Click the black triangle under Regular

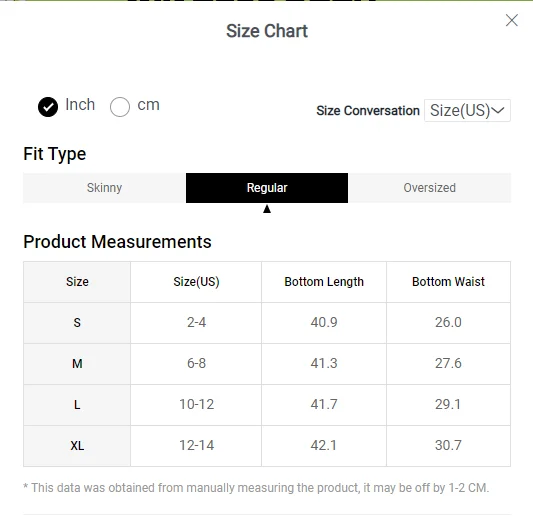pos(267,209)
